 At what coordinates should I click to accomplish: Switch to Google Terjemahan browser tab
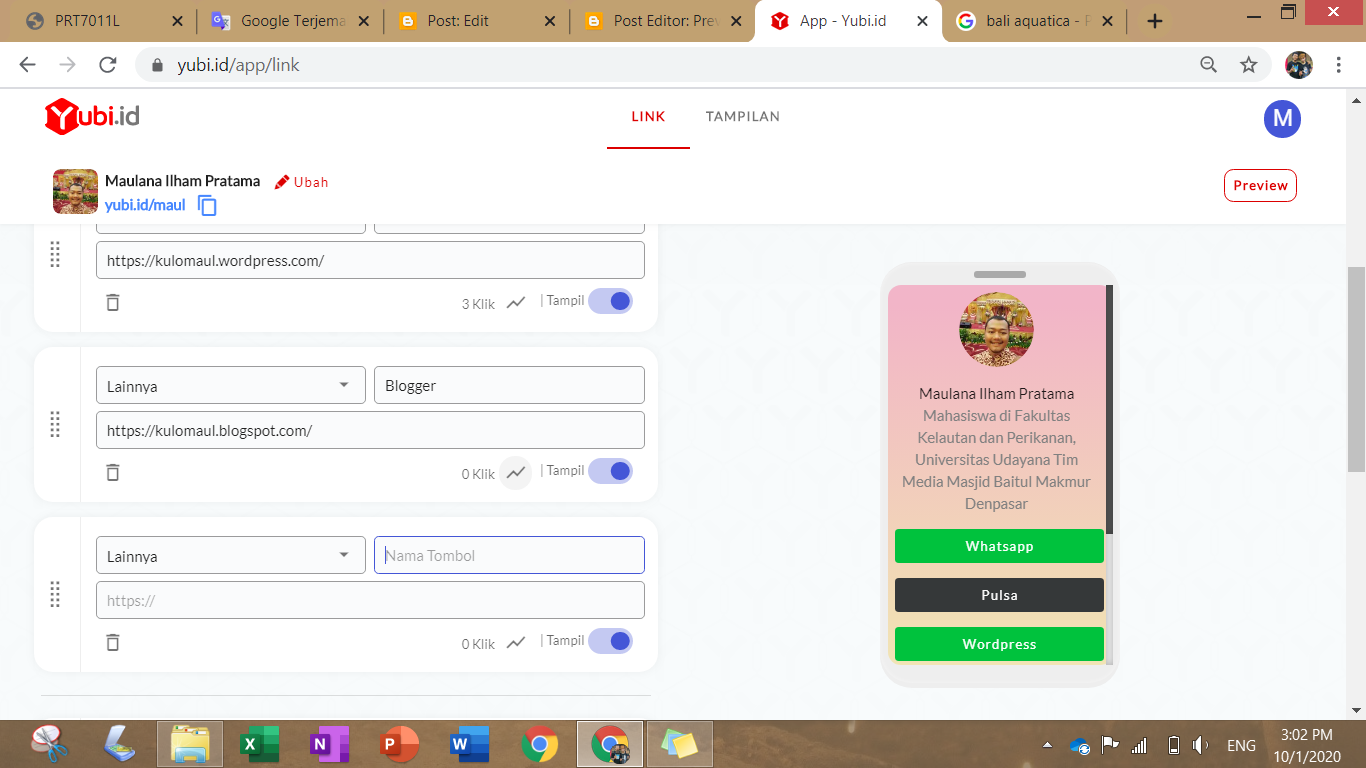(x=290, y=21)
